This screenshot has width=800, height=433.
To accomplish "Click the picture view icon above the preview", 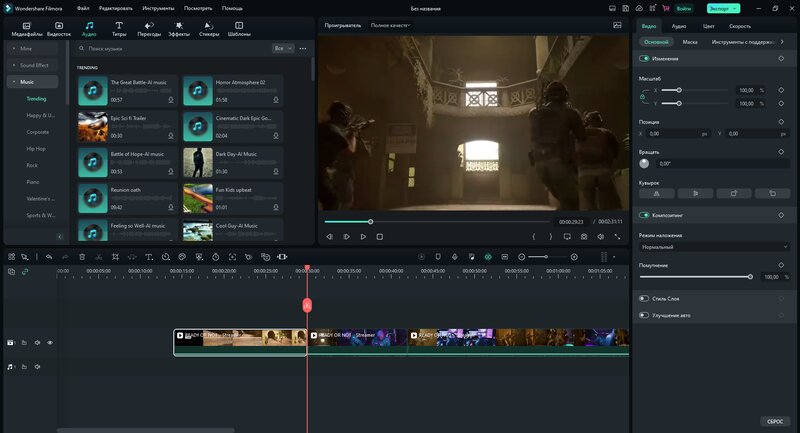I will point(617,25).
